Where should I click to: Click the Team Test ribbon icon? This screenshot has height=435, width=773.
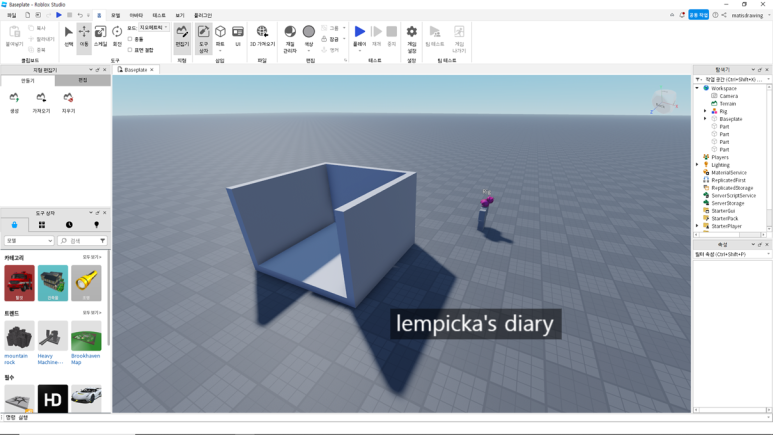click(x=435, y=36)
